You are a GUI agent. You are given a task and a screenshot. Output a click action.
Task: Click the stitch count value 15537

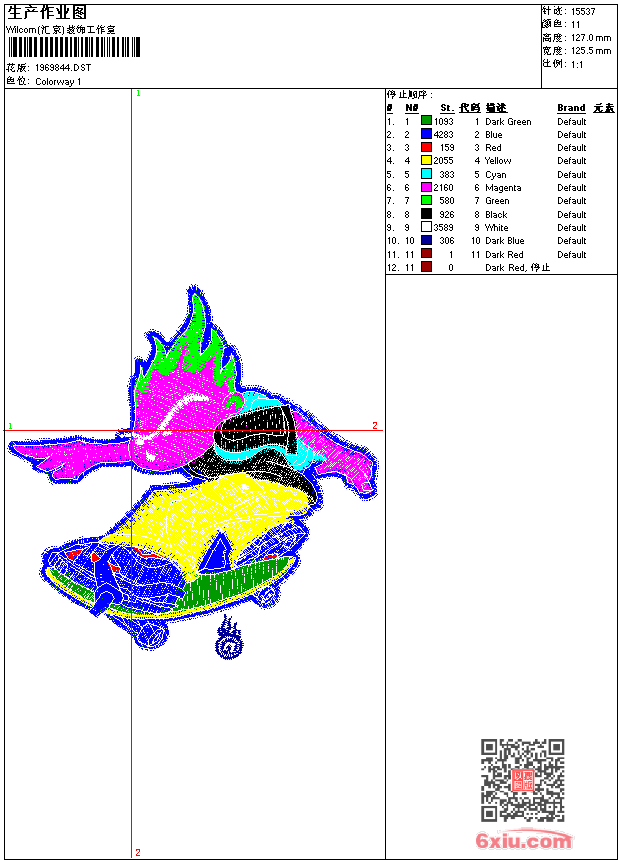pos(583,11)
